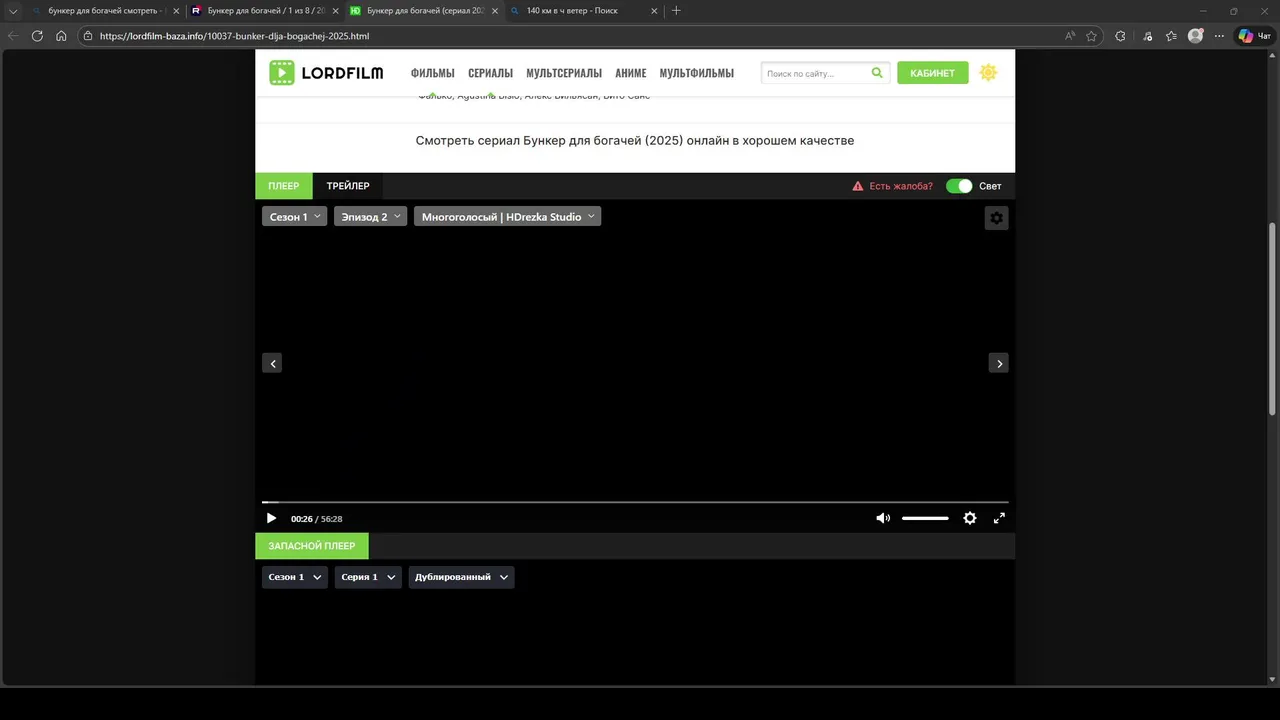The width and height of the screenshot is (1280, 720).
Task: Go to next episode arrow
Action: click(x=998, y=363)
